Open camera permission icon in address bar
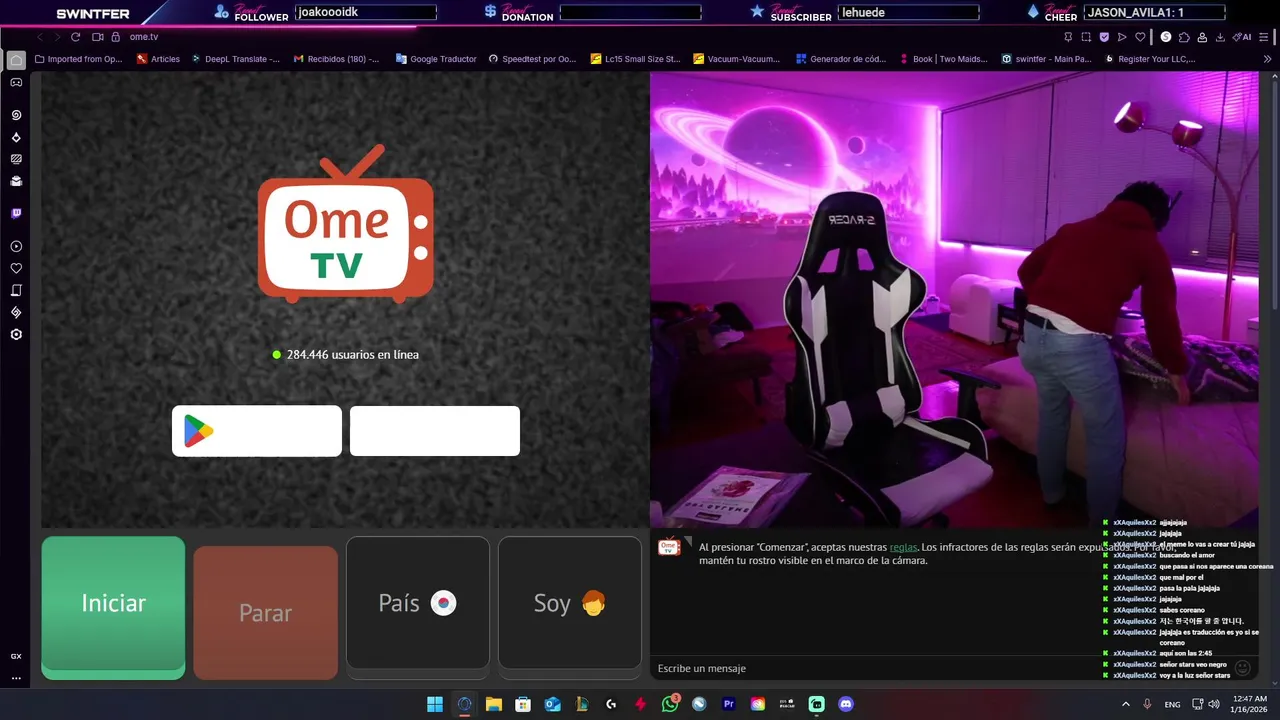 [x=98, y=37]
